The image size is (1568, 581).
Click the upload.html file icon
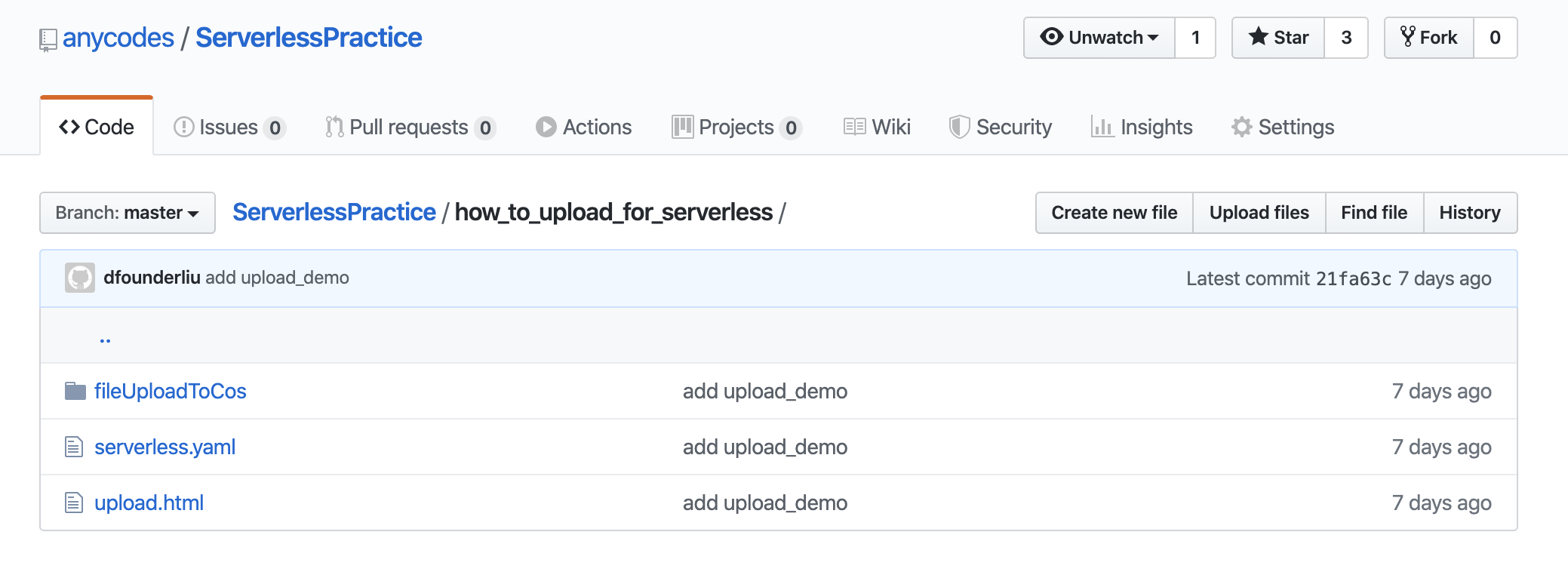(74, 503)
